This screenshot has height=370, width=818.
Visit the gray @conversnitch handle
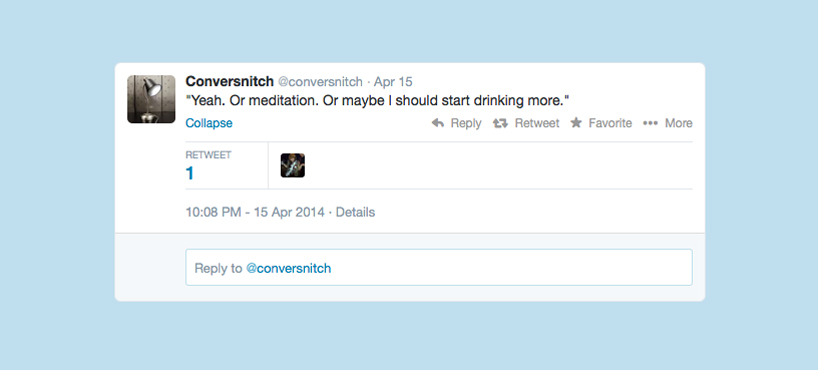320,82
